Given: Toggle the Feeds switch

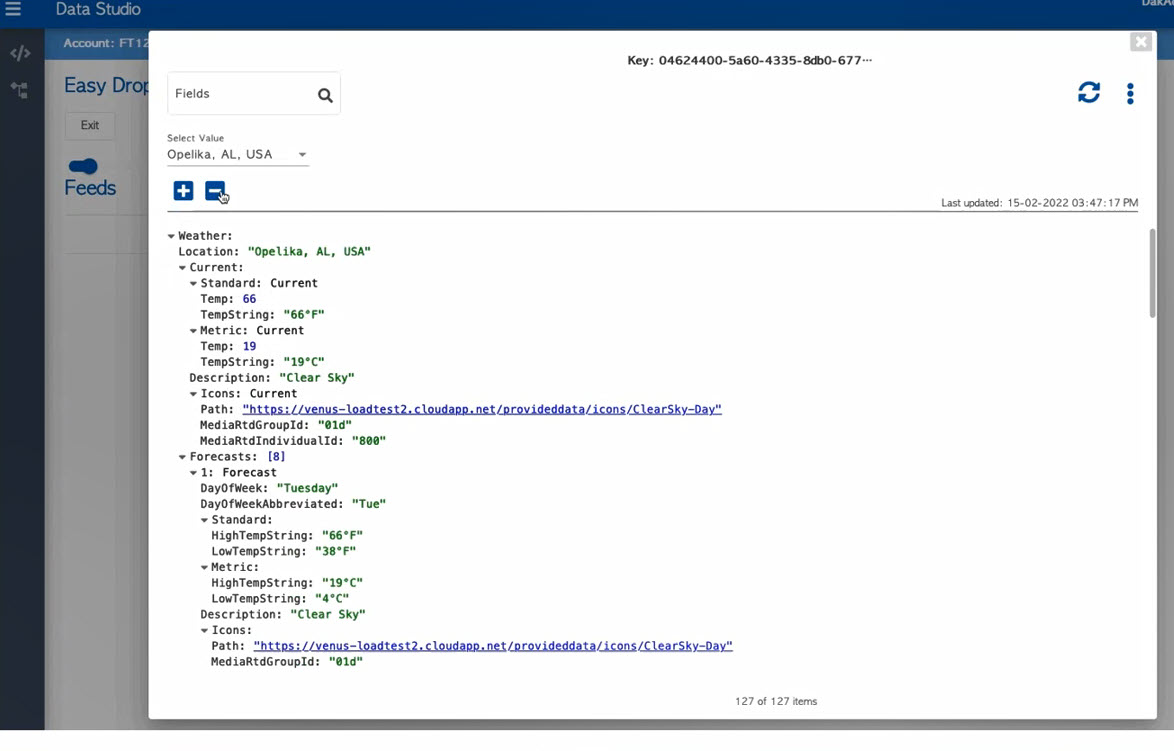Looking at the screenshot, I should tap(83, 166).
